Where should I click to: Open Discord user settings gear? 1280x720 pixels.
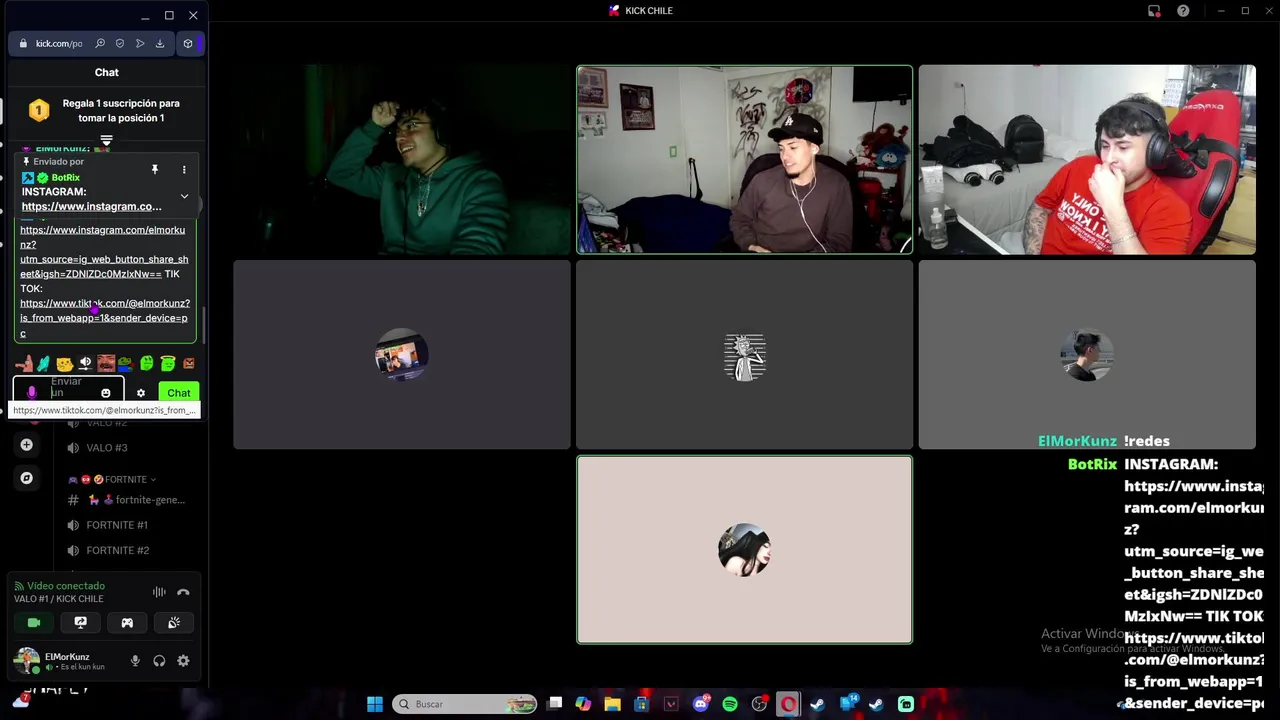pyautogui.click(x=183, y=661)
